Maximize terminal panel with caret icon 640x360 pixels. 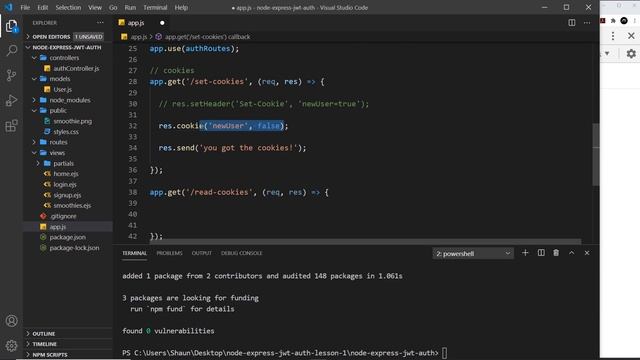tap(571, 253)
